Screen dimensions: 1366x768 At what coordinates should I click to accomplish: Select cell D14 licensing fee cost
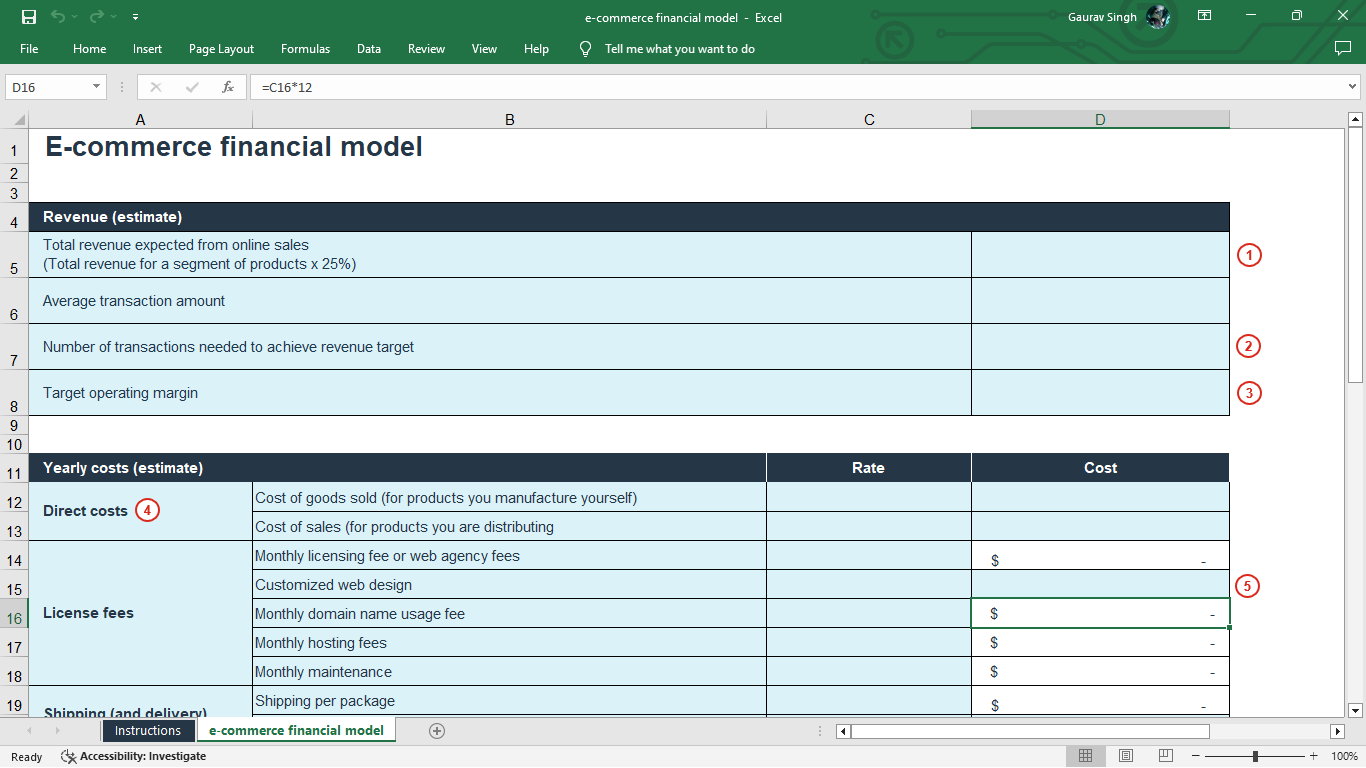coord(1100,556)
